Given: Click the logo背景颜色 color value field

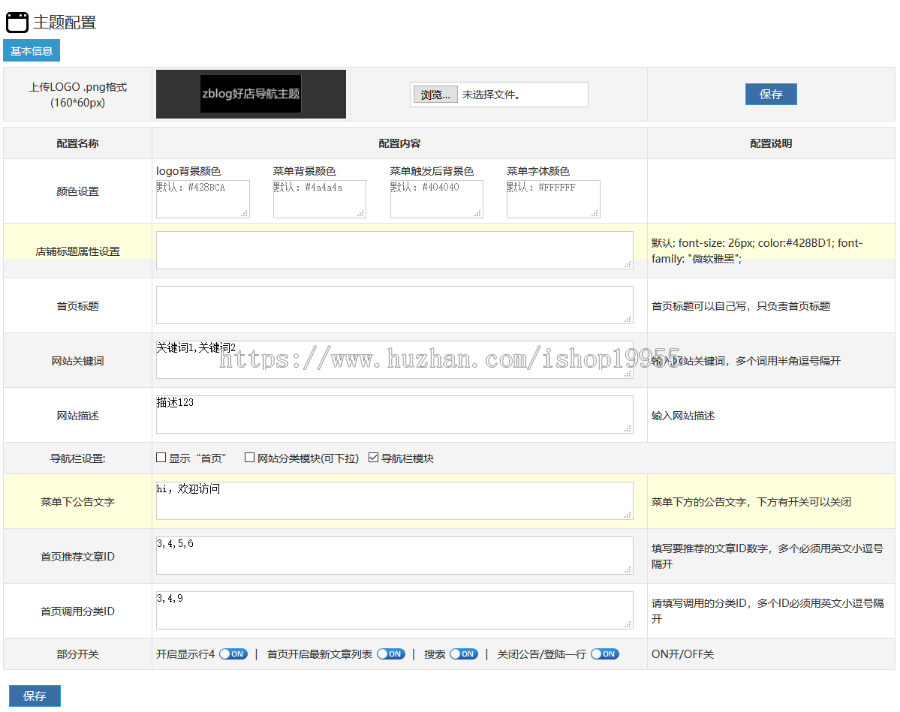Looking at the screenshot, I should coord(200,199).
